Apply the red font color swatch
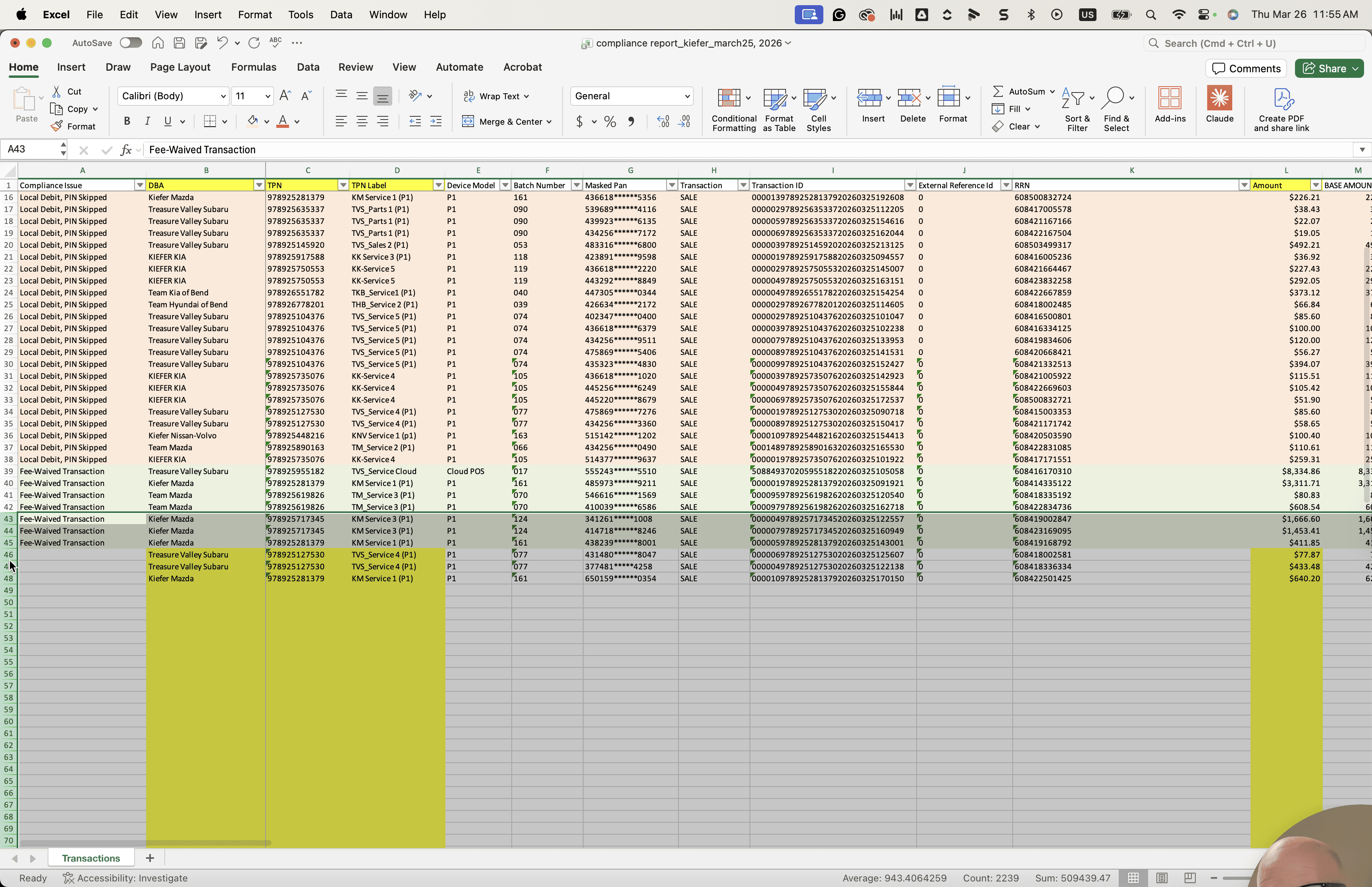 point(283,121)
